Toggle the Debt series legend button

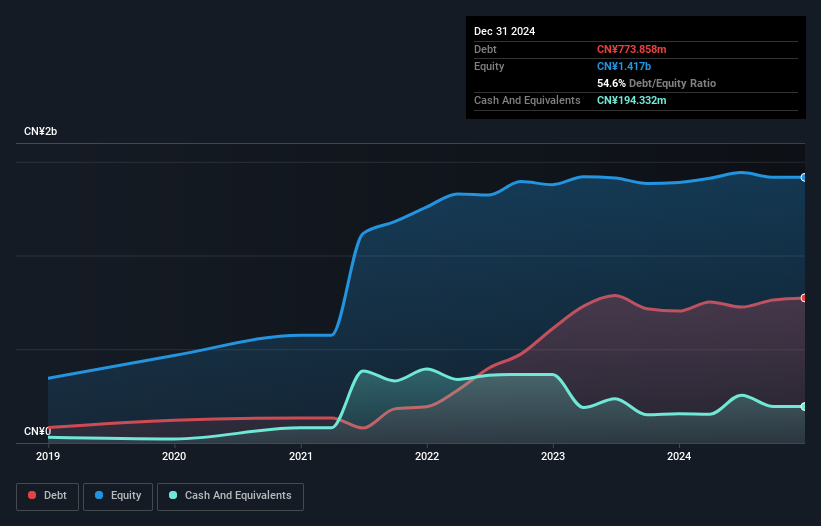click(48, 496)
